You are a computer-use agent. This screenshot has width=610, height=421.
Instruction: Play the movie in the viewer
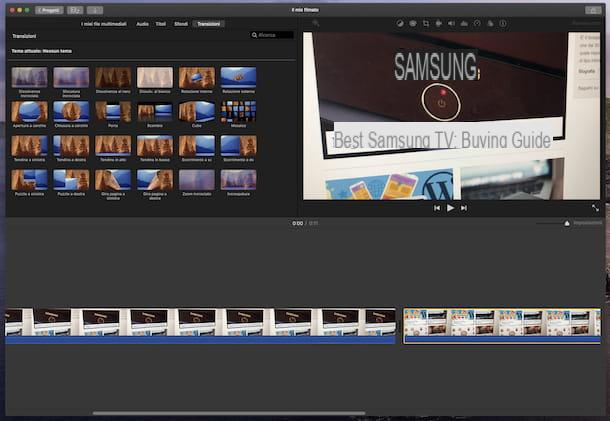pos(450,208)
